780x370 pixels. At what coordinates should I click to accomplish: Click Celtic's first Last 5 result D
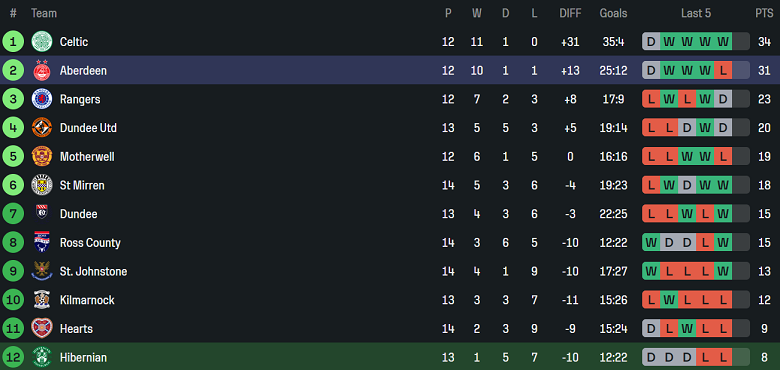(x=651, y=41)
